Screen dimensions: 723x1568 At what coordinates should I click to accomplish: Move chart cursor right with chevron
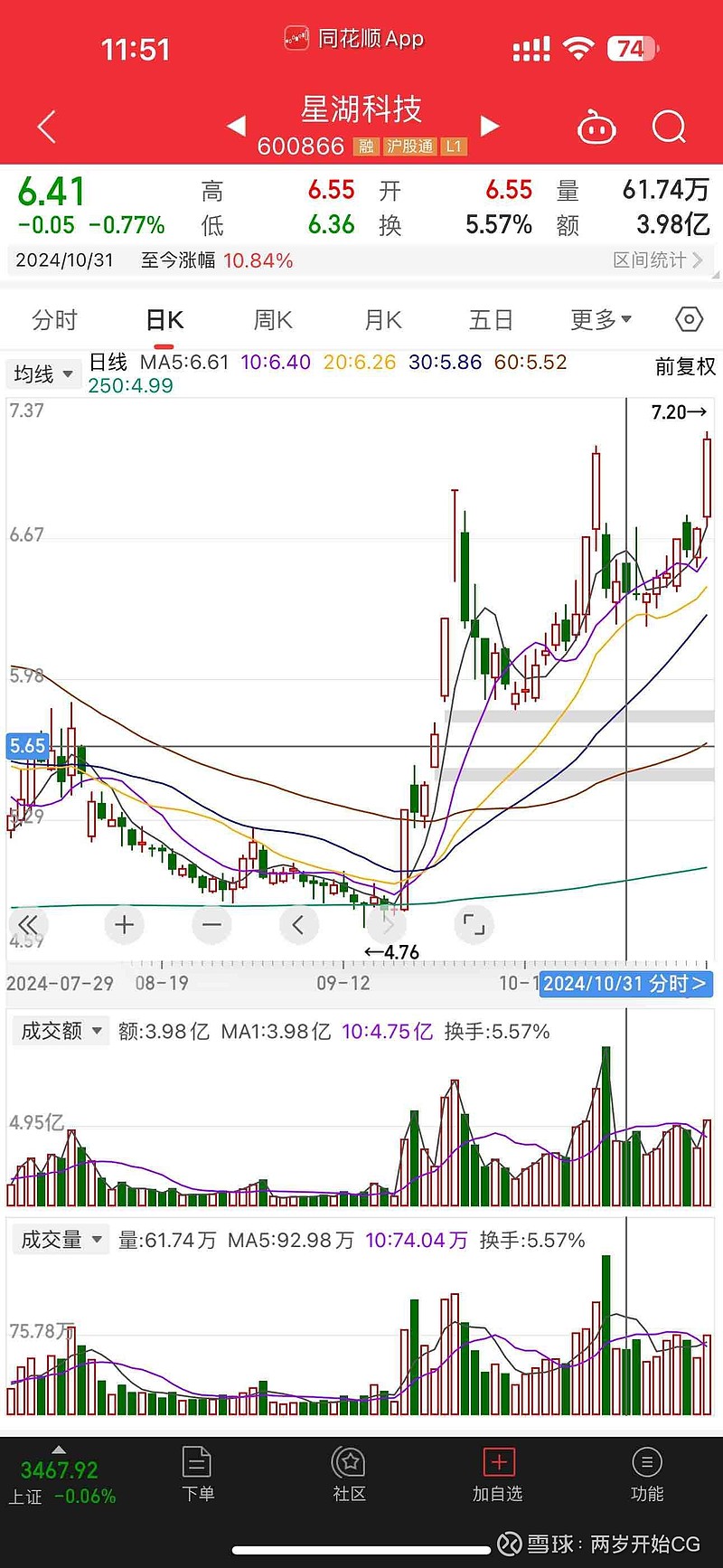coord(387,924)
